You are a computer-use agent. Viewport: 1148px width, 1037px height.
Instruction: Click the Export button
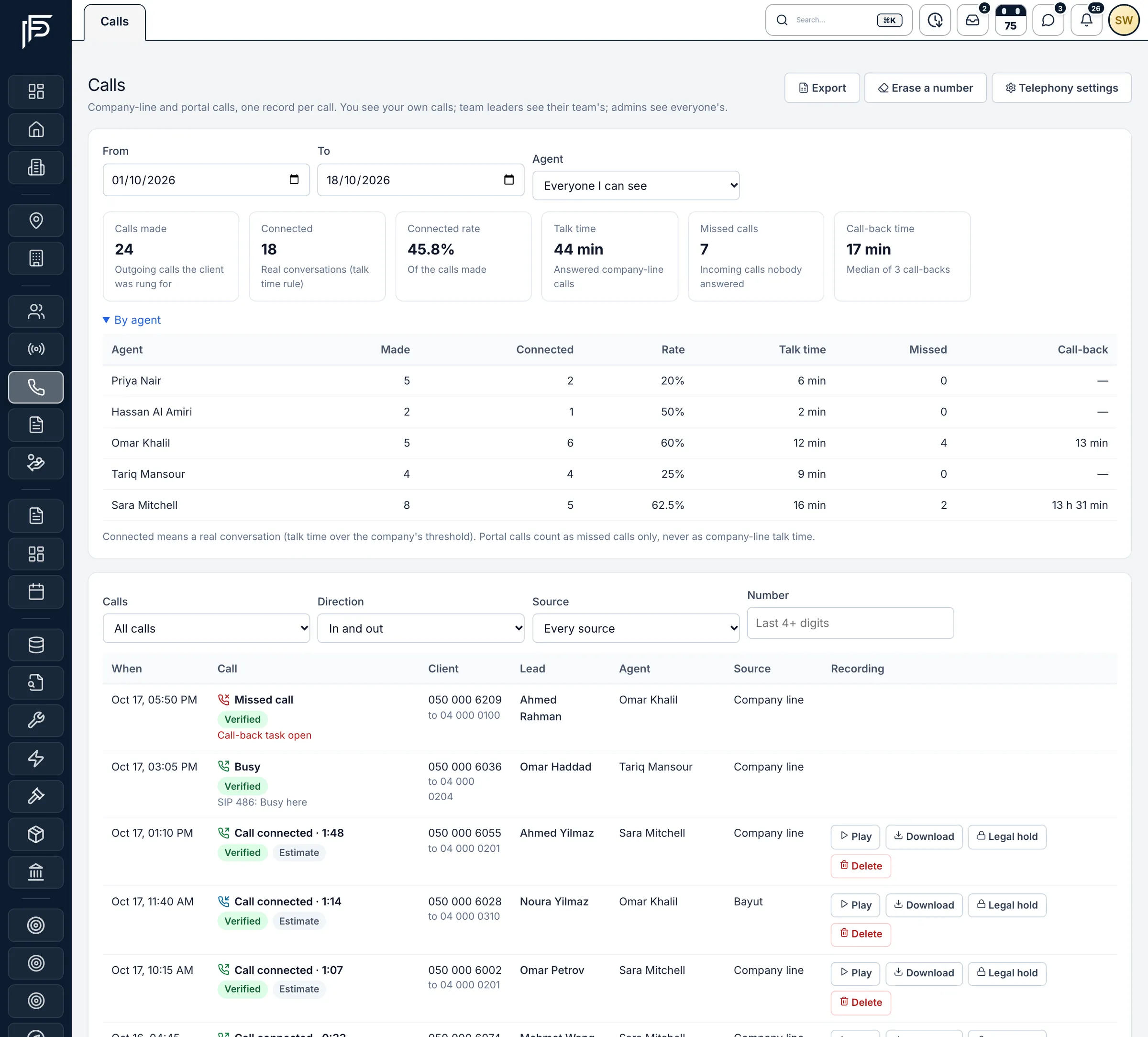pos(822,88)
